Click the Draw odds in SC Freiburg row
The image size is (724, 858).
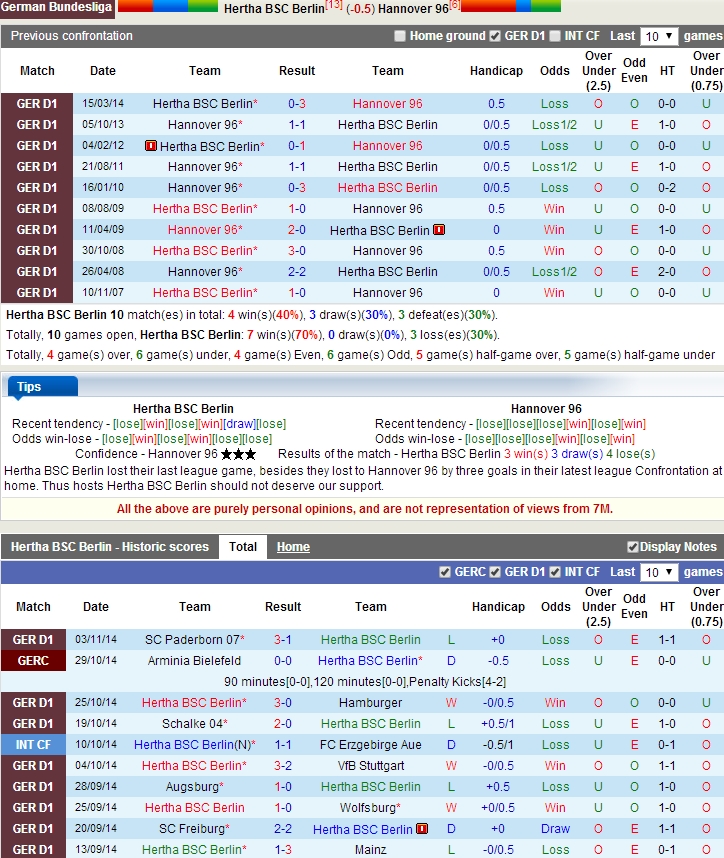point(555,828)
